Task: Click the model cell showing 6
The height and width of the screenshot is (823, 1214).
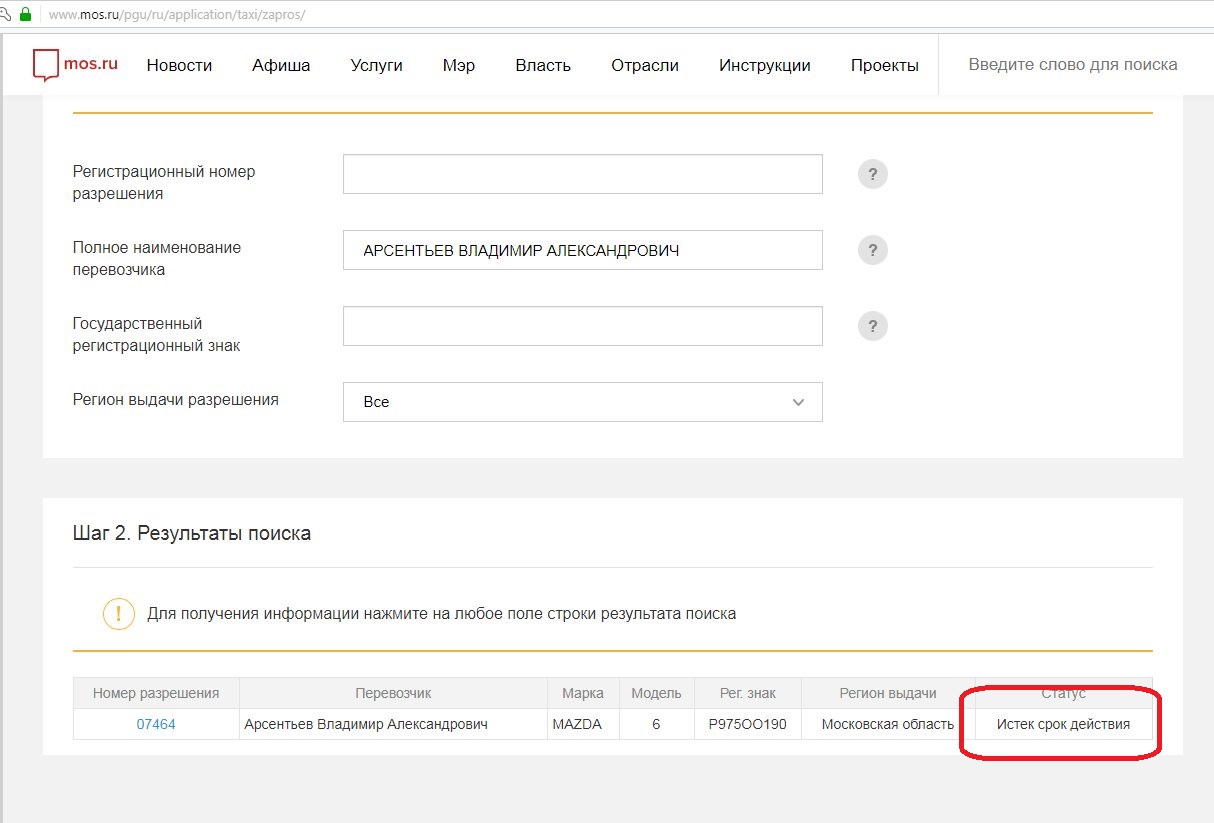Action: coord(656,724)
